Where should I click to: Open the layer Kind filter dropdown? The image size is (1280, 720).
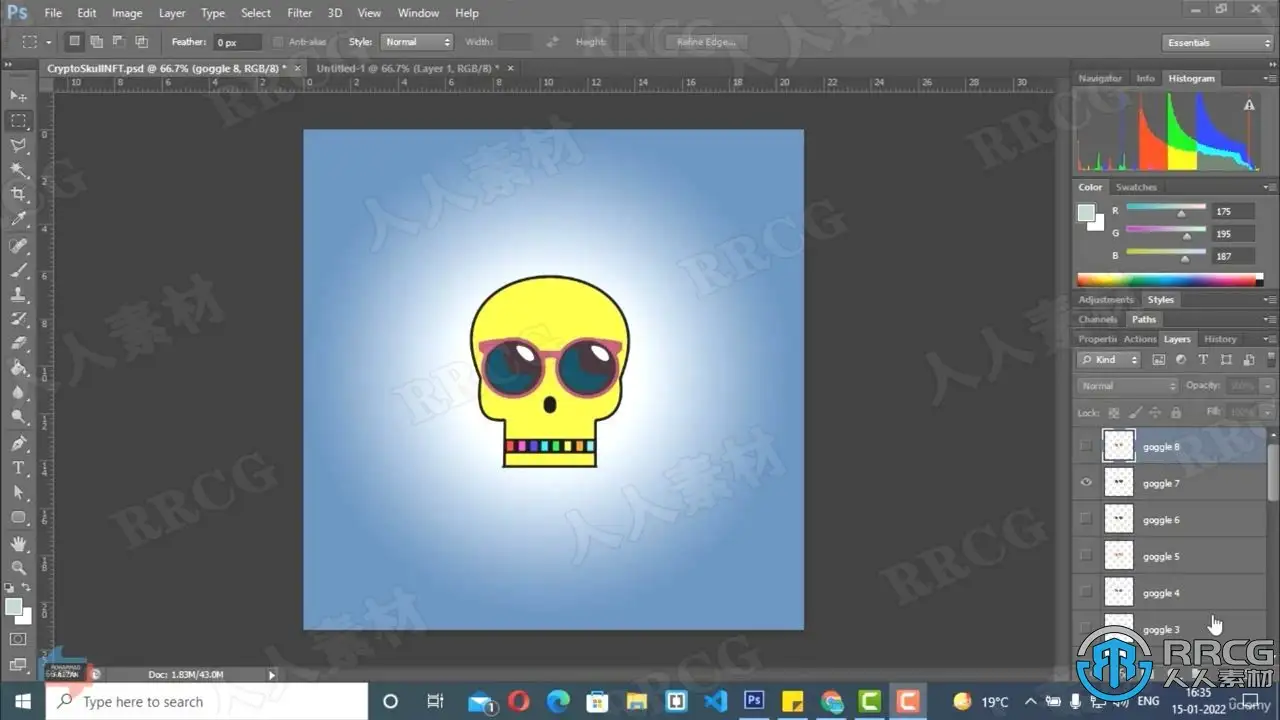point(1109,360)
